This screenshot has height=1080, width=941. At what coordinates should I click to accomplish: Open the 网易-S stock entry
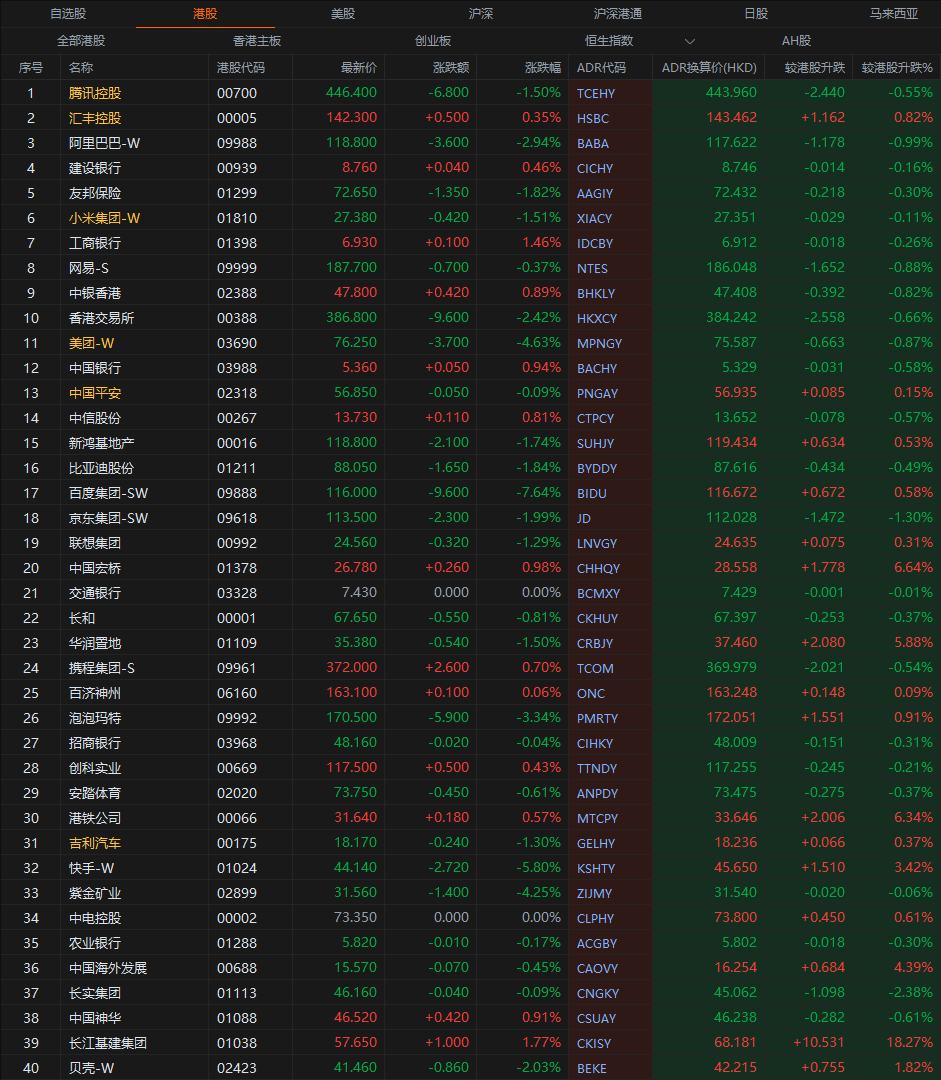88,268
